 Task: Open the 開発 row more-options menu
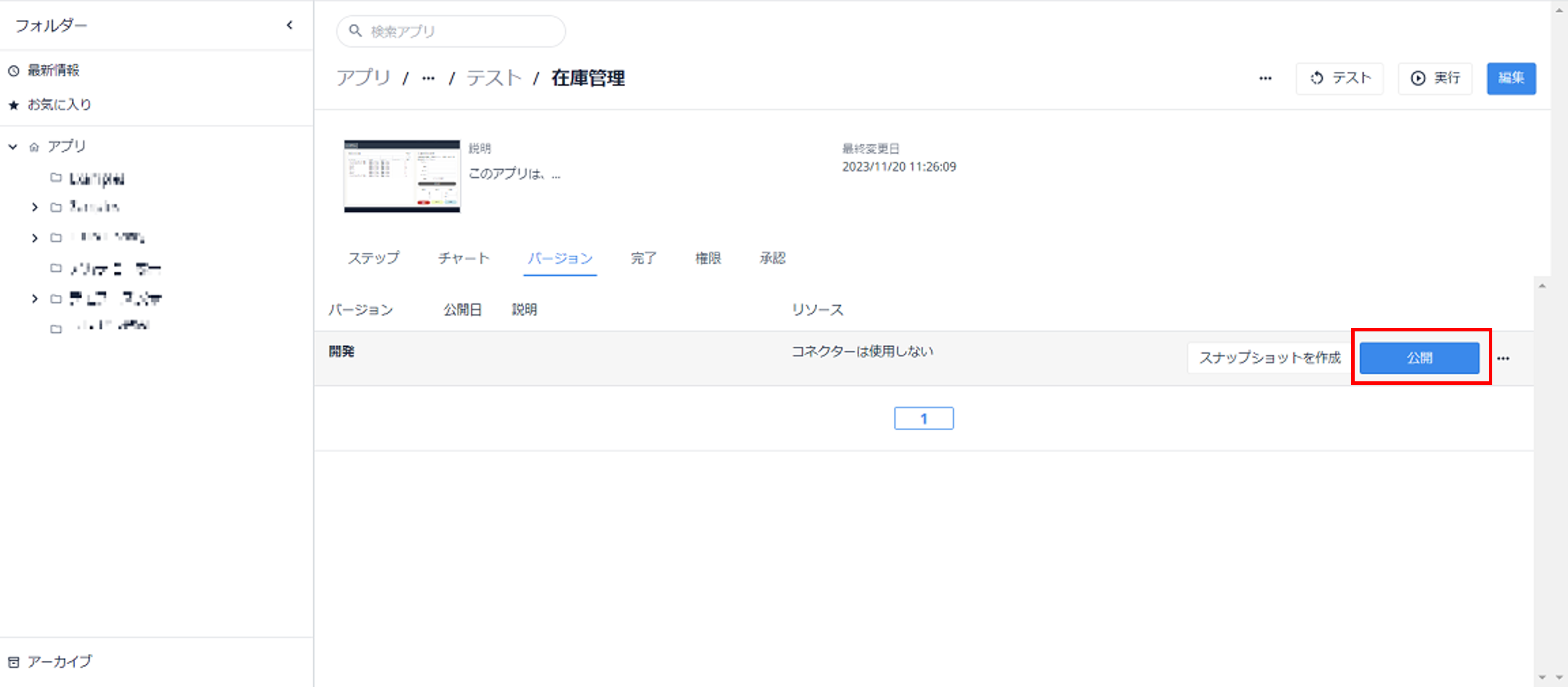point(1503,359)
